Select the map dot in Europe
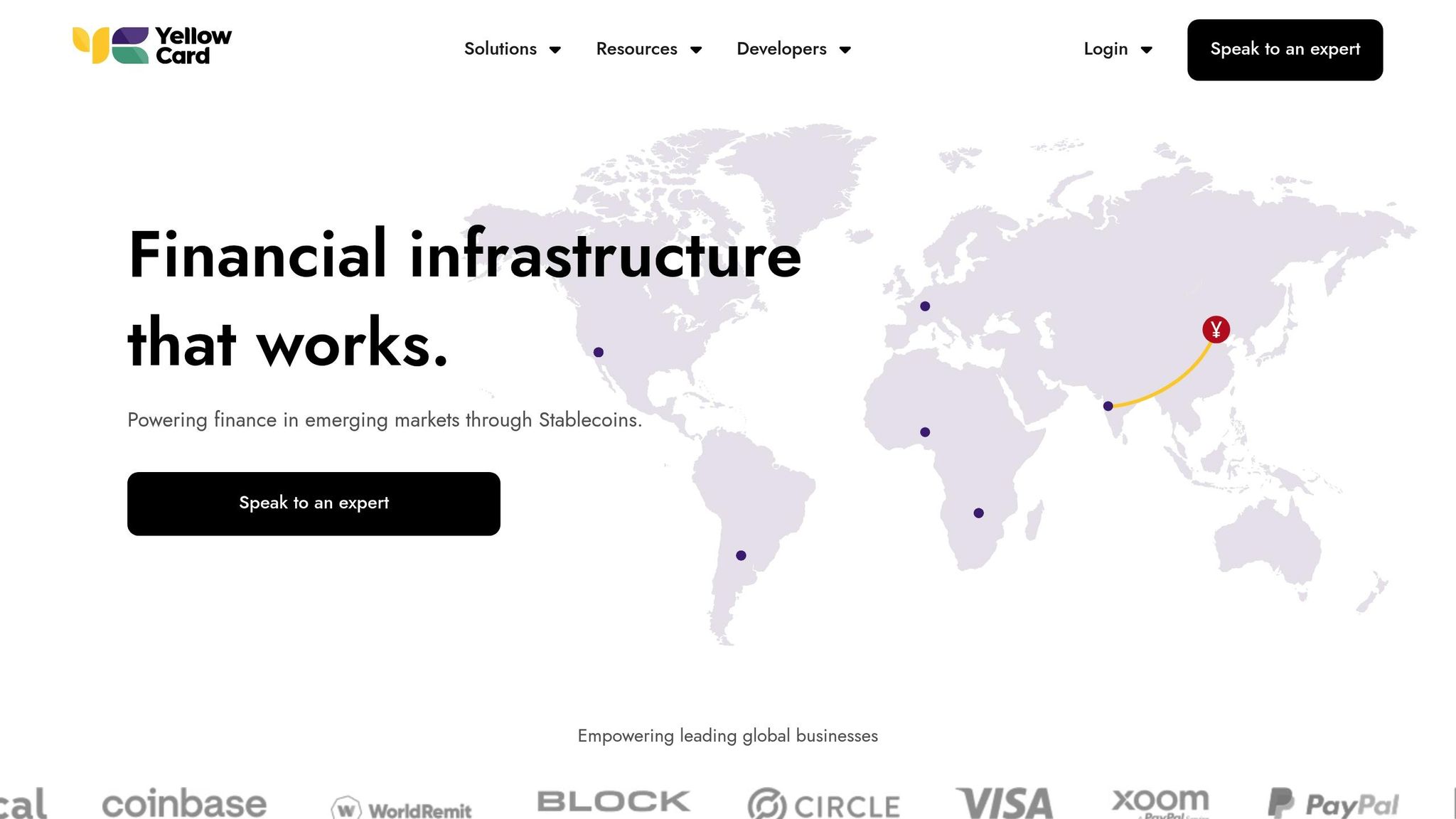 click(925, 306)
